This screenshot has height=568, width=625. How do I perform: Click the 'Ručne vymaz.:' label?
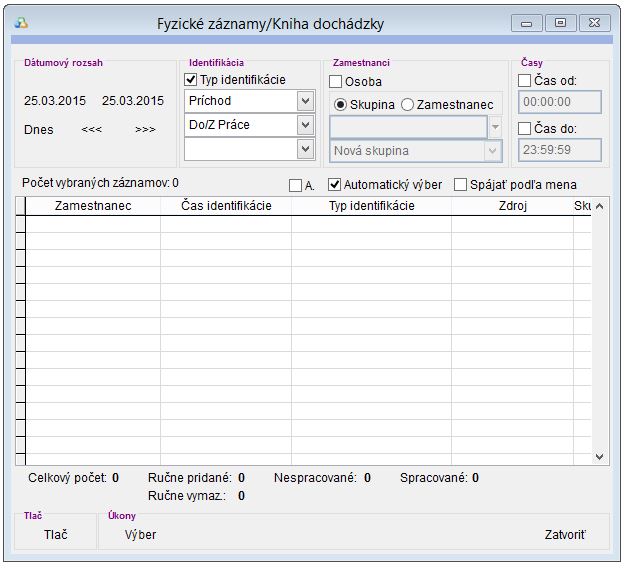pos(187,496)
